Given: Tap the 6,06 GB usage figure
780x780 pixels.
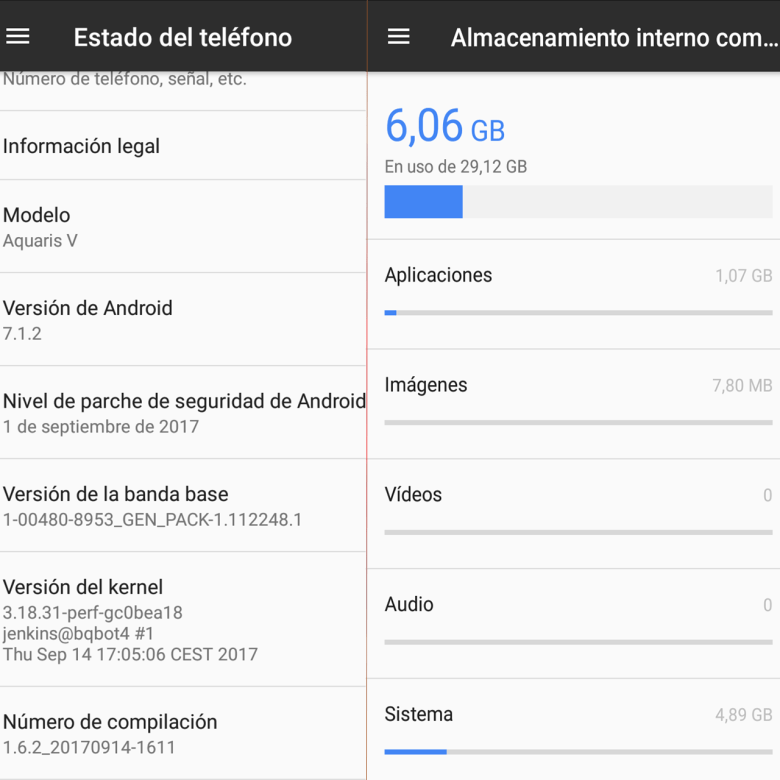Looking at the screenshot, I should coord(445,126).
